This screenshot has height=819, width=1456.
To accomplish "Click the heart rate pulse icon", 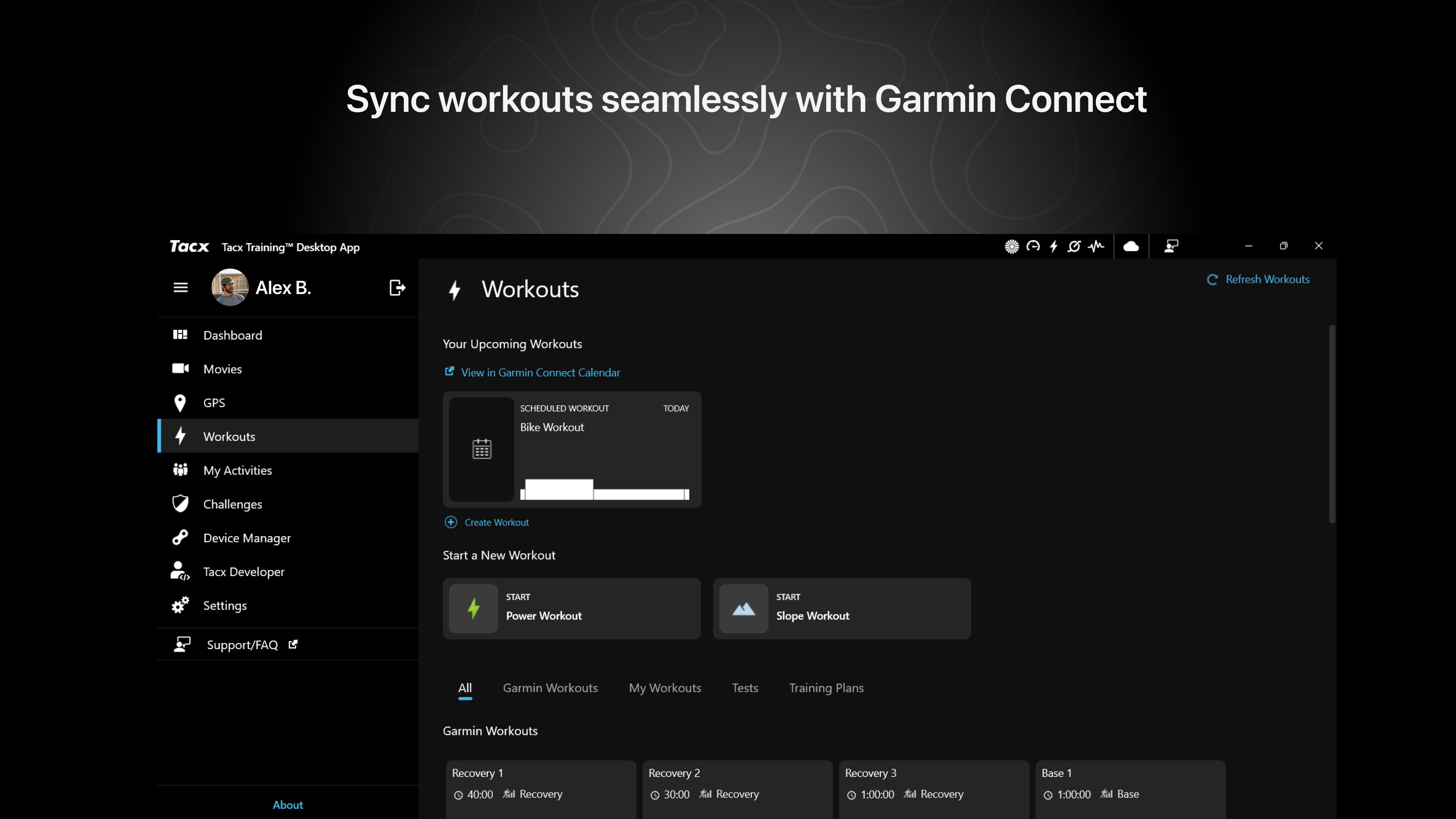I will (1096, 246).
